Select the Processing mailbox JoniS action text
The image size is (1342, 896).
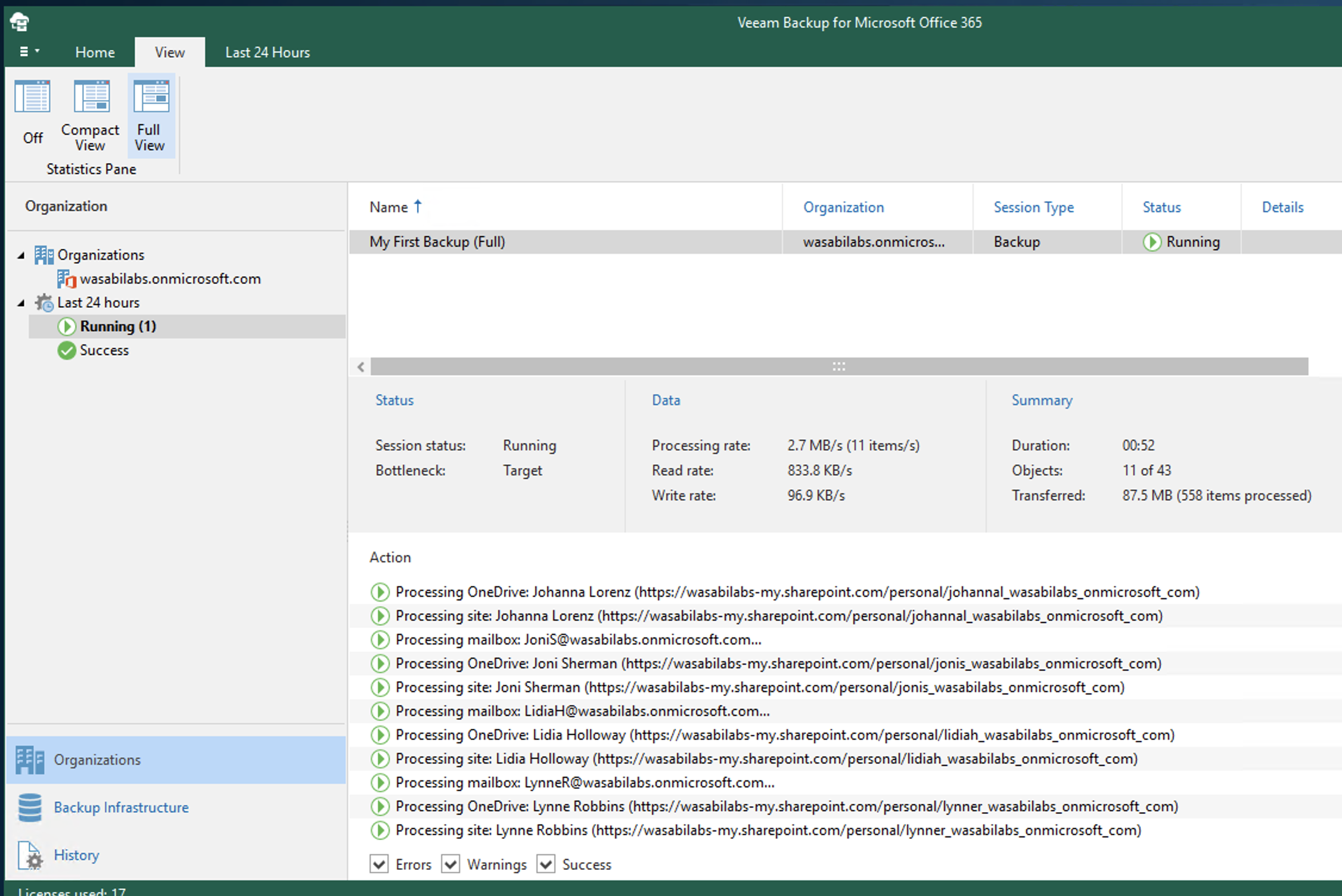pyautogui.click(x=579, y=640)
